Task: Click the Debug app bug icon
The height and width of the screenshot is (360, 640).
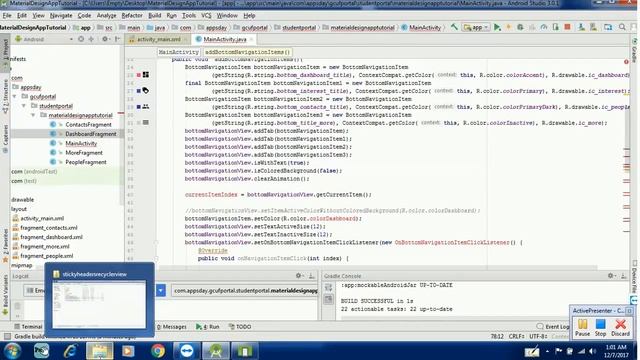Action: 520,27
